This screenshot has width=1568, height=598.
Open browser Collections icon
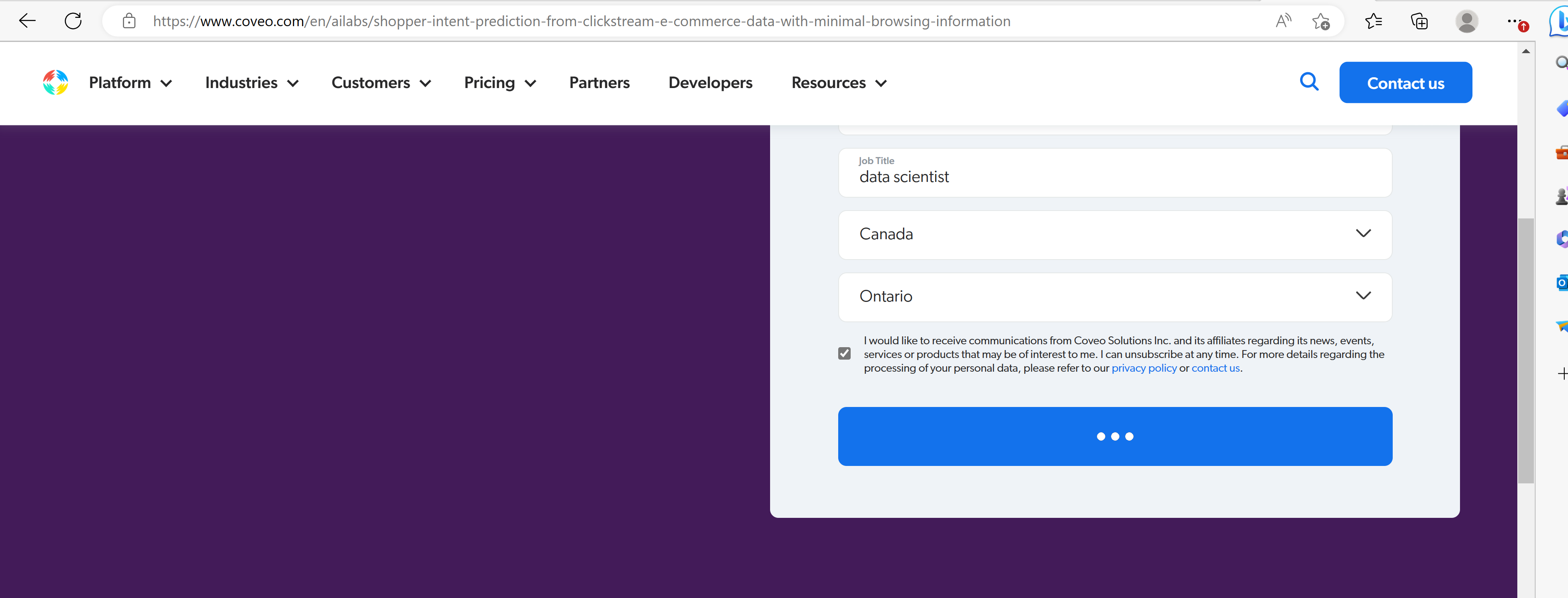tap(1419, 21)
